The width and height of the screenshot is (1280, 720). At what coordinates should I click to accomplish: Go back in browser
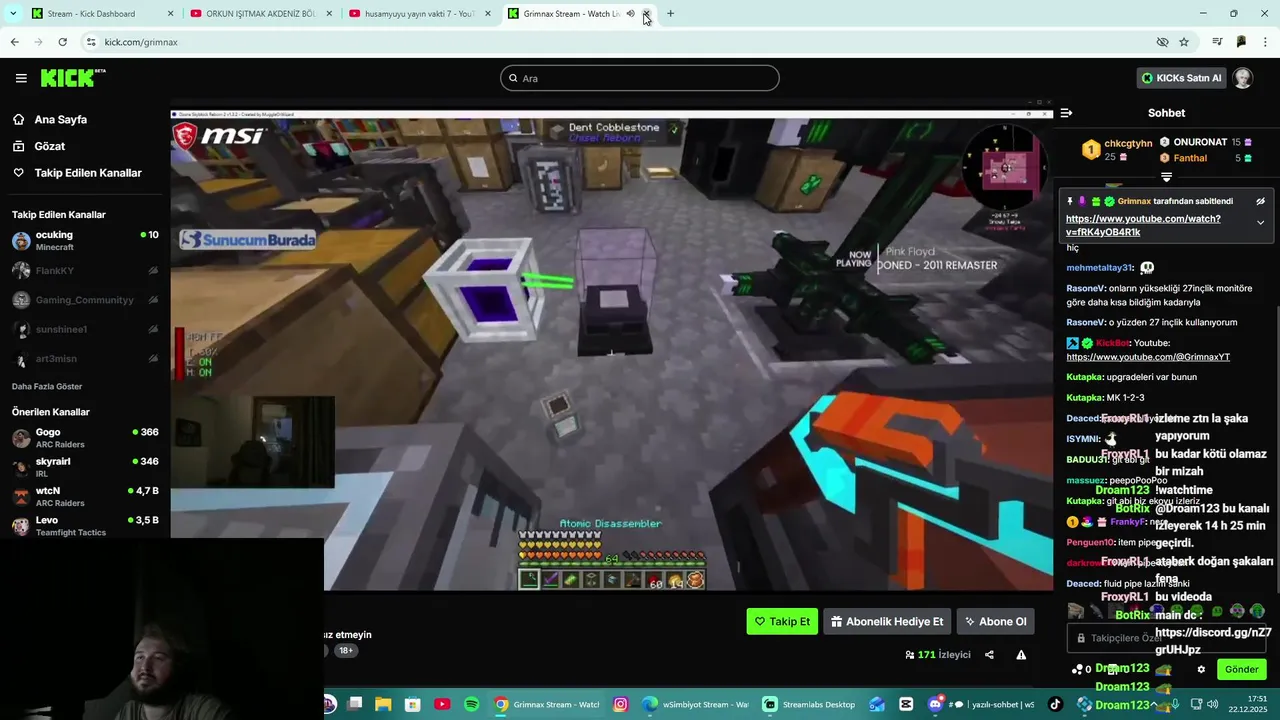click(14, 42)
